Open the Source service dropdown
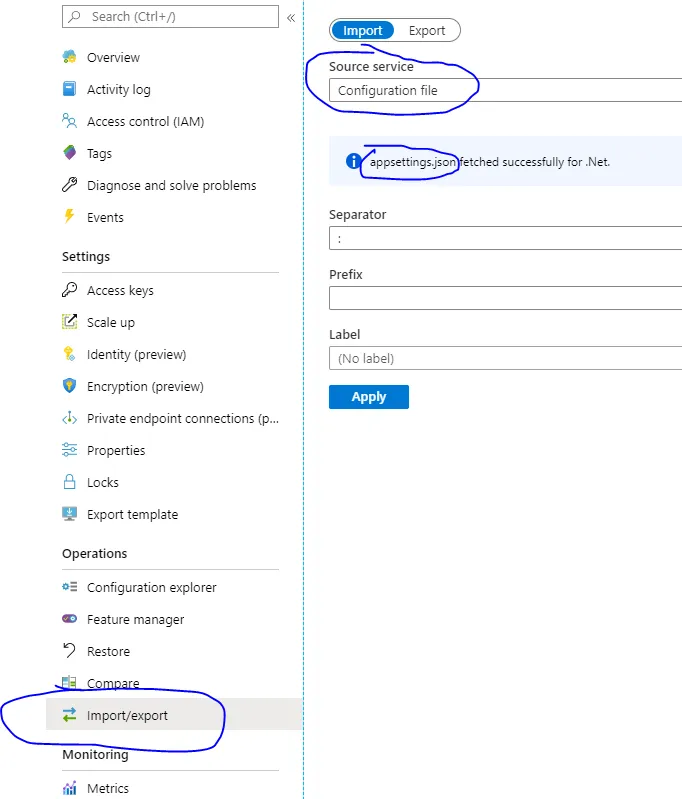The height and width of the screenshot is (799, 682). pyautogui.click(x=505, y=91)
